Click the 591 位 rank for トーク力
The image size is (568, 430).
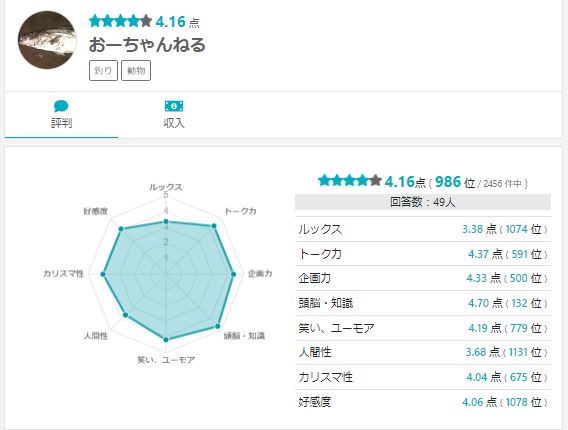coord(526,254)
